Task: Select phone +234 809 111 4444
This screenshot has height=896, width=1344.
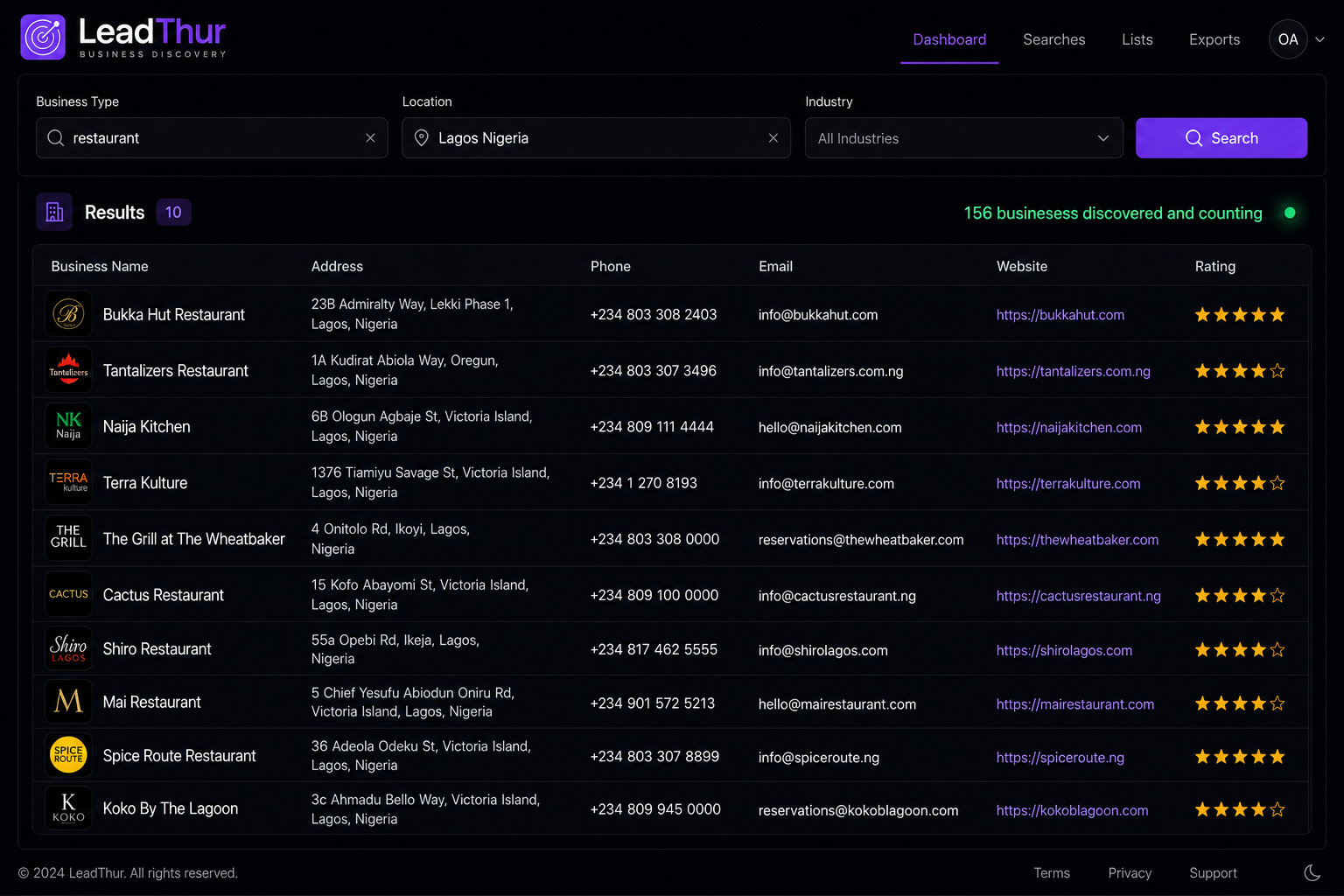Action: click(652, 427)
